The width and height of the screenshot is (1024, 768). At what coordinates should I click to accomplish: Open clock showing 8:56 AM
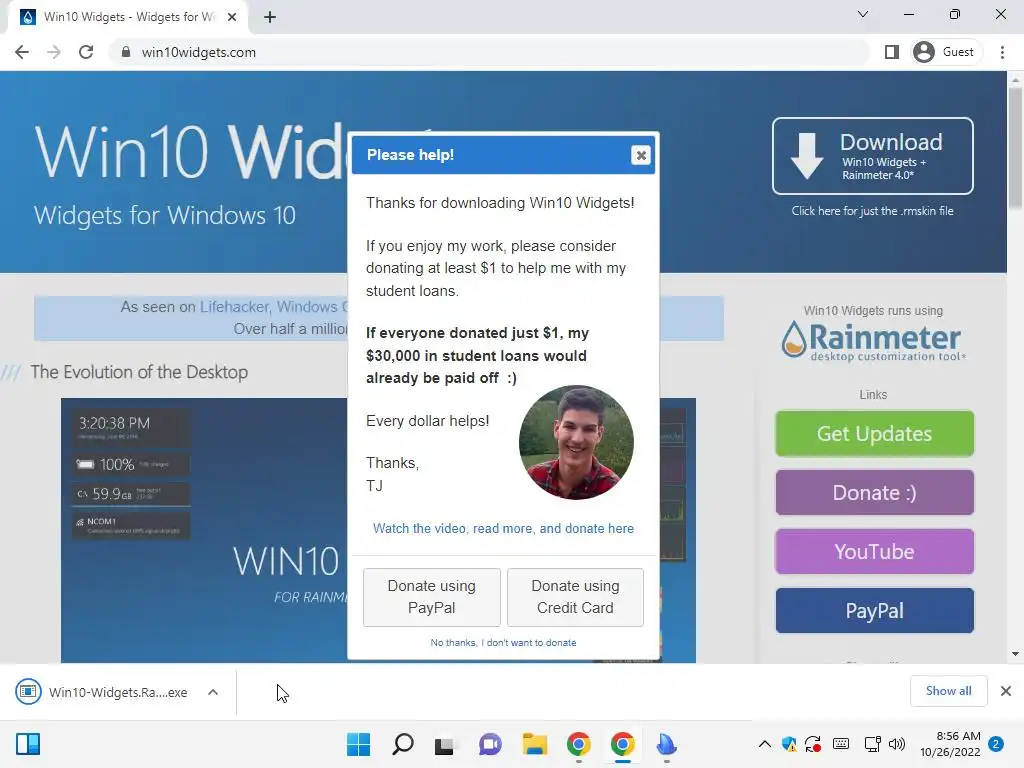[x=950, y=744]
